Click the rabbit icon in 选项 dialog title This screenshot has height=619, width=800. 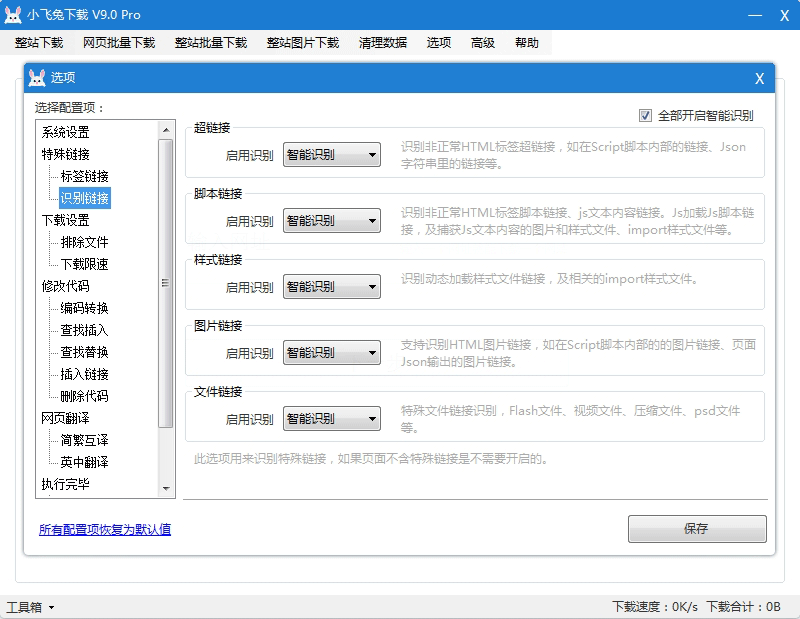(37, 78)
